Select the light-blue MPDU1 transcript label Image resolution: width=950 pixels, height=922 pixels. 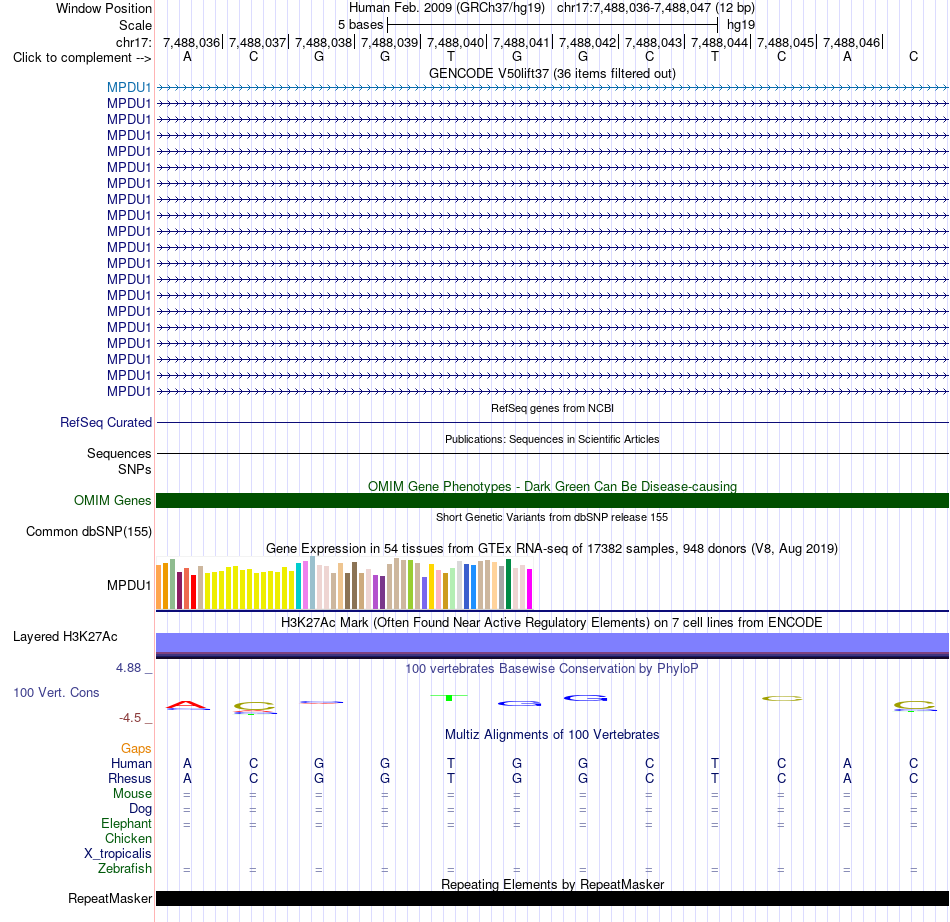pos(128,87)
